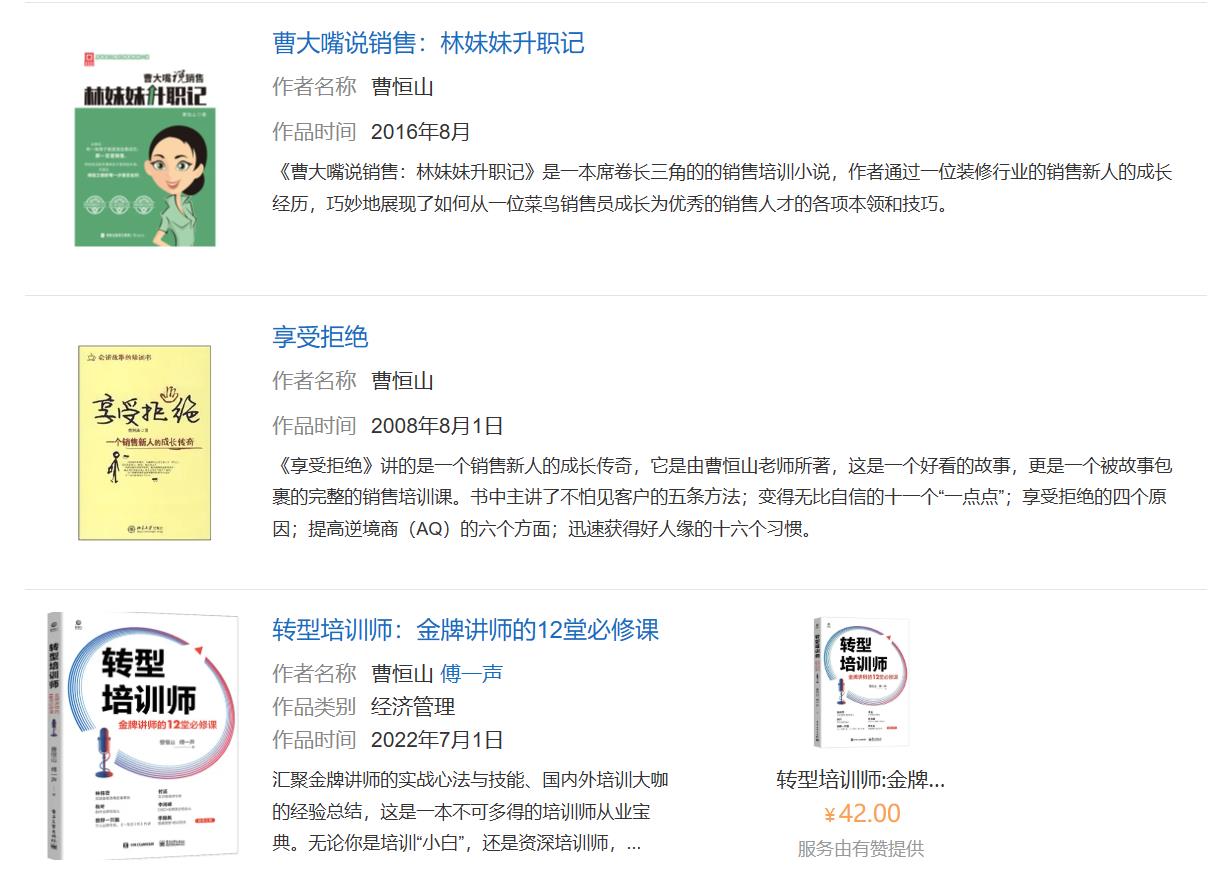Image resolution: width=1214 pixels, height=894 pixels.
Task: Click the yellow 享受拒绝 book cover
Action: (145, 443)
